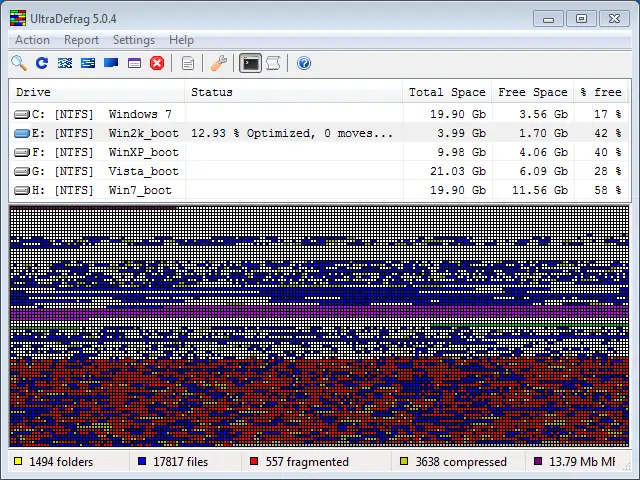Click the Optimize MFT purple window icon

134,63
